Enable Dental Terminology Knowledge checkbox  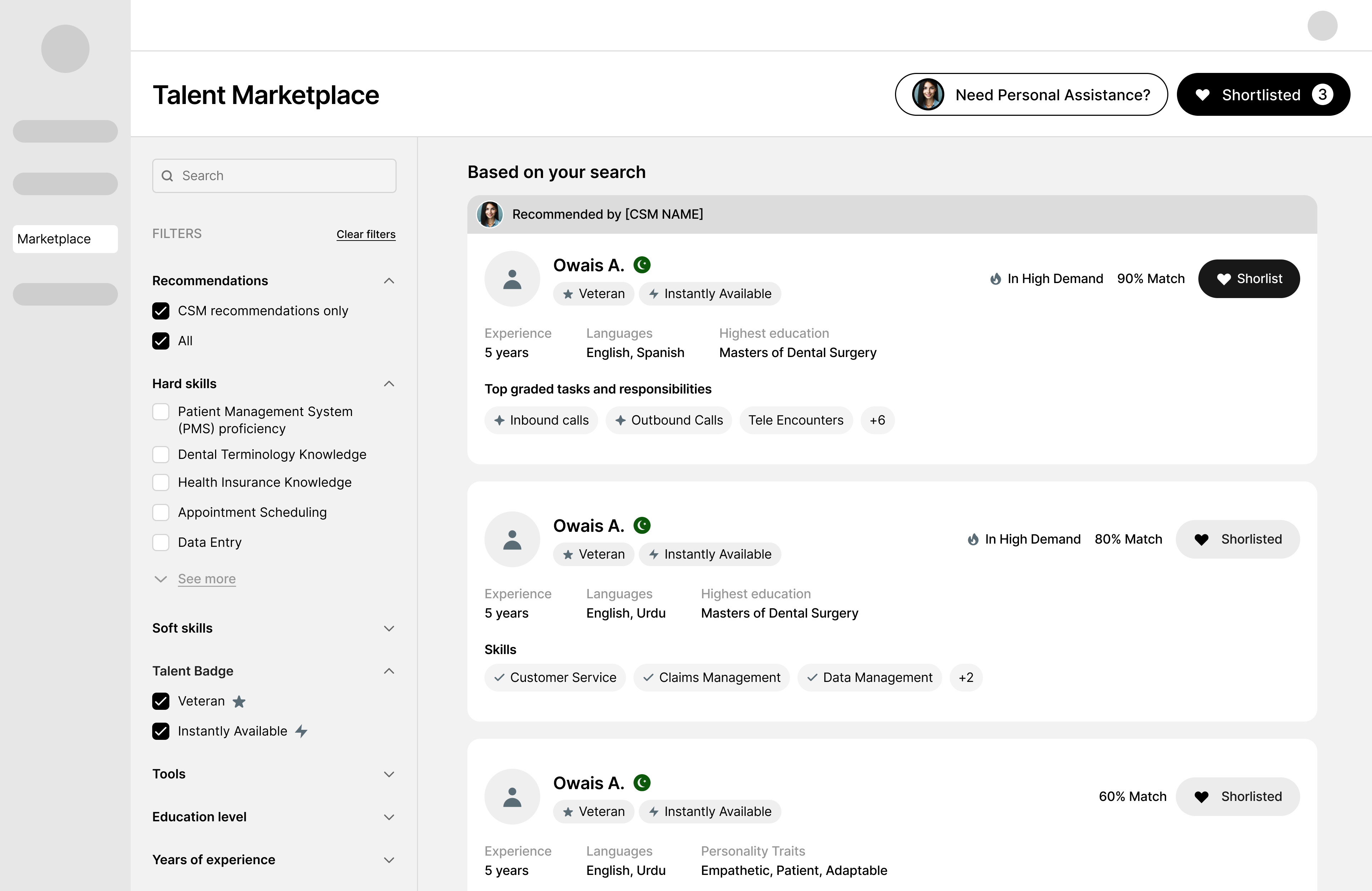coord(161,455)
